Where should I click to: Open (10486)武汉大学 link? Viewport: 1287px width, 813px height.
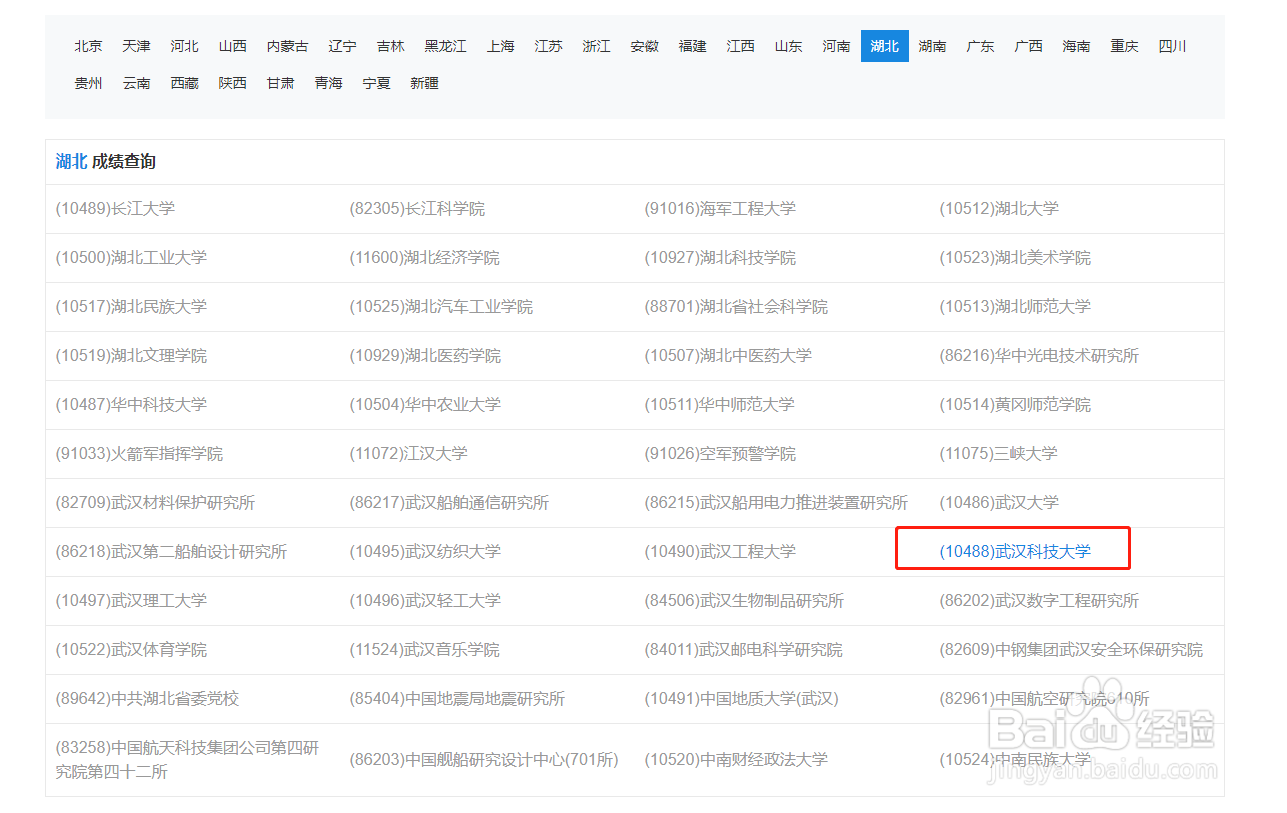pos(999,503)
